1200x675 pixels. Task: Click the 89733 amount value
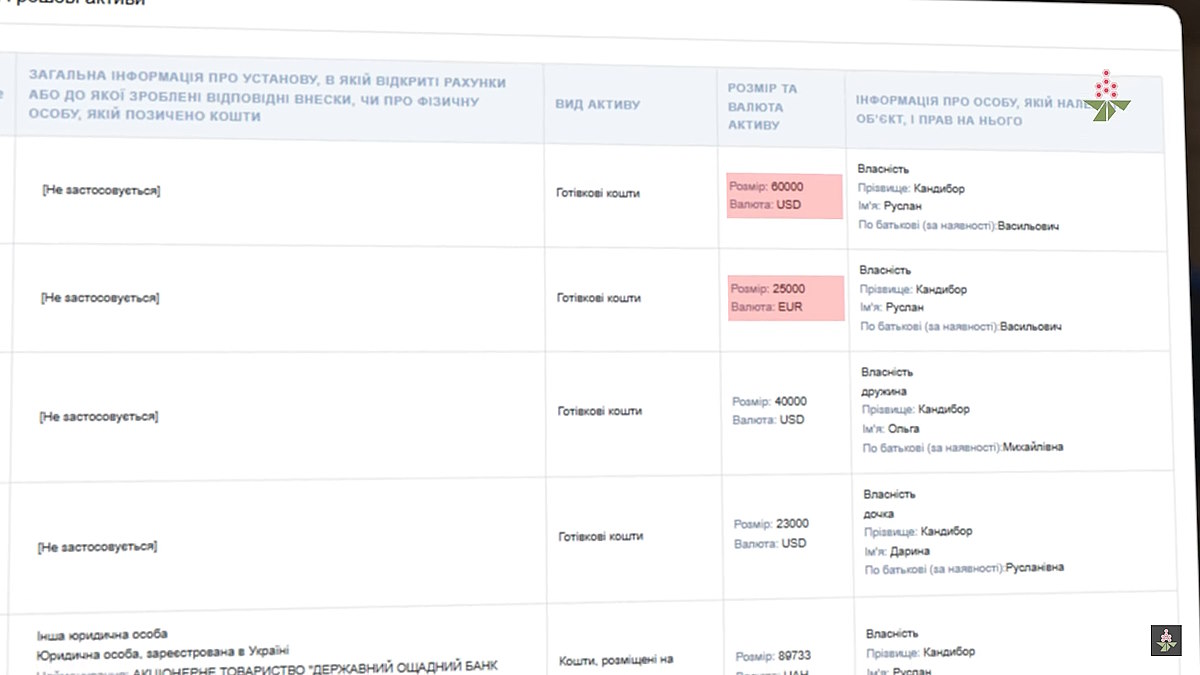773,656
